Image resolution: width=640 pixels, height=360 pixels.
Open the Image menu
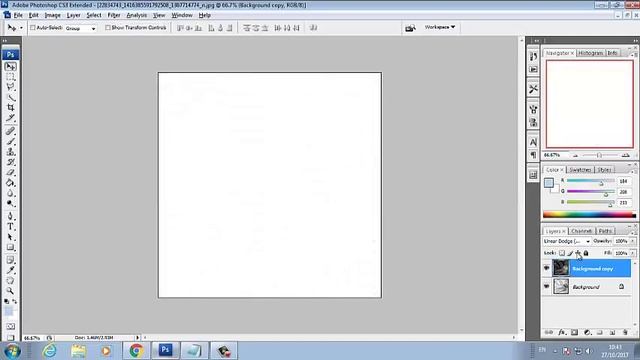pos(52,15)
